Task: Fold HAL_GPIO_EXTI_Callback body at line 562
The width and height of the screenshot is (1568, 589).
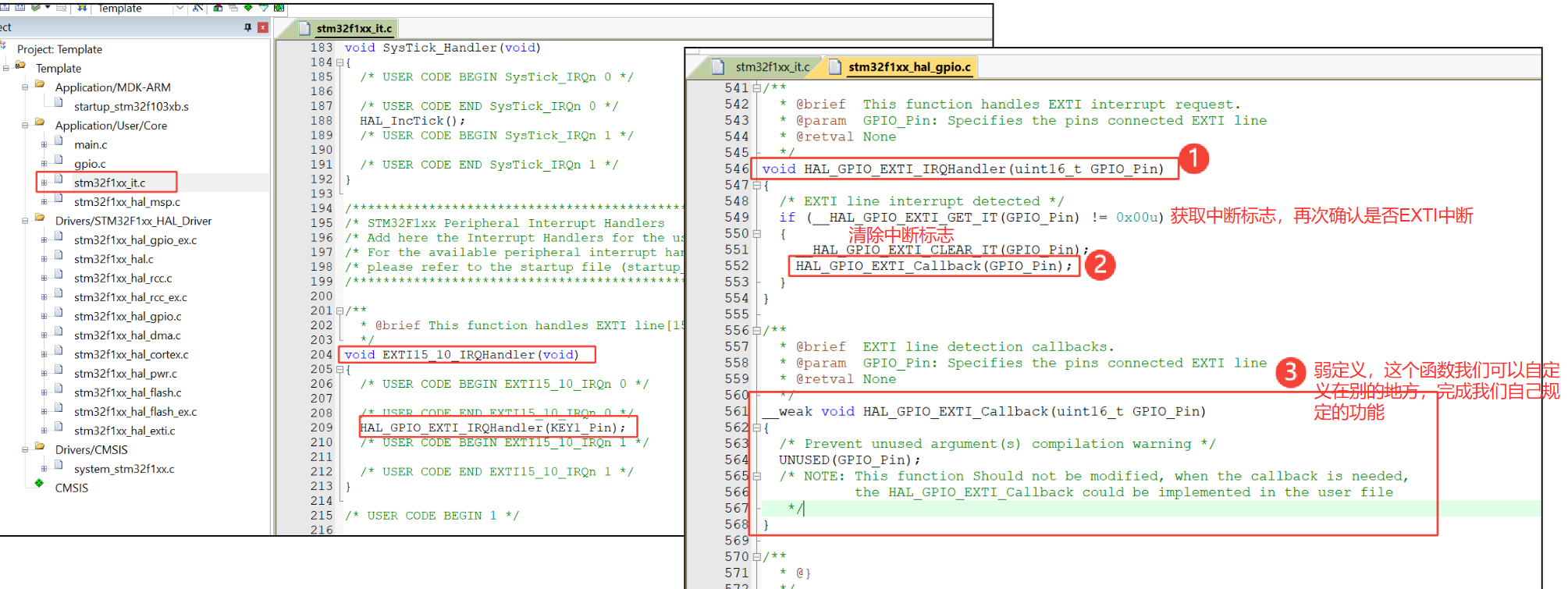Action: (756, 428)
